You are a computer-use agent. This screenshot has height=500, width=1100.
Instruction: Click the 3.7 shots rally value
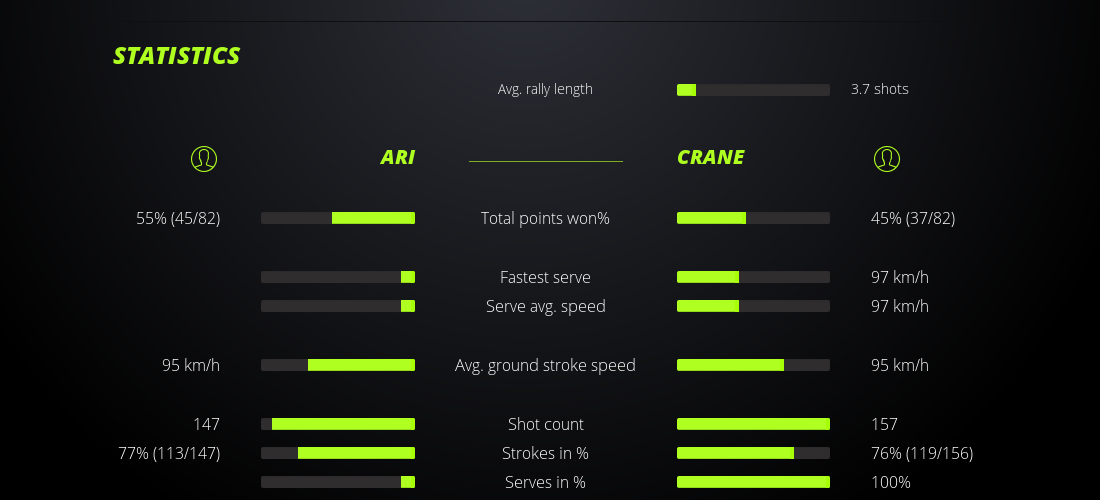[x=880, y=89]
